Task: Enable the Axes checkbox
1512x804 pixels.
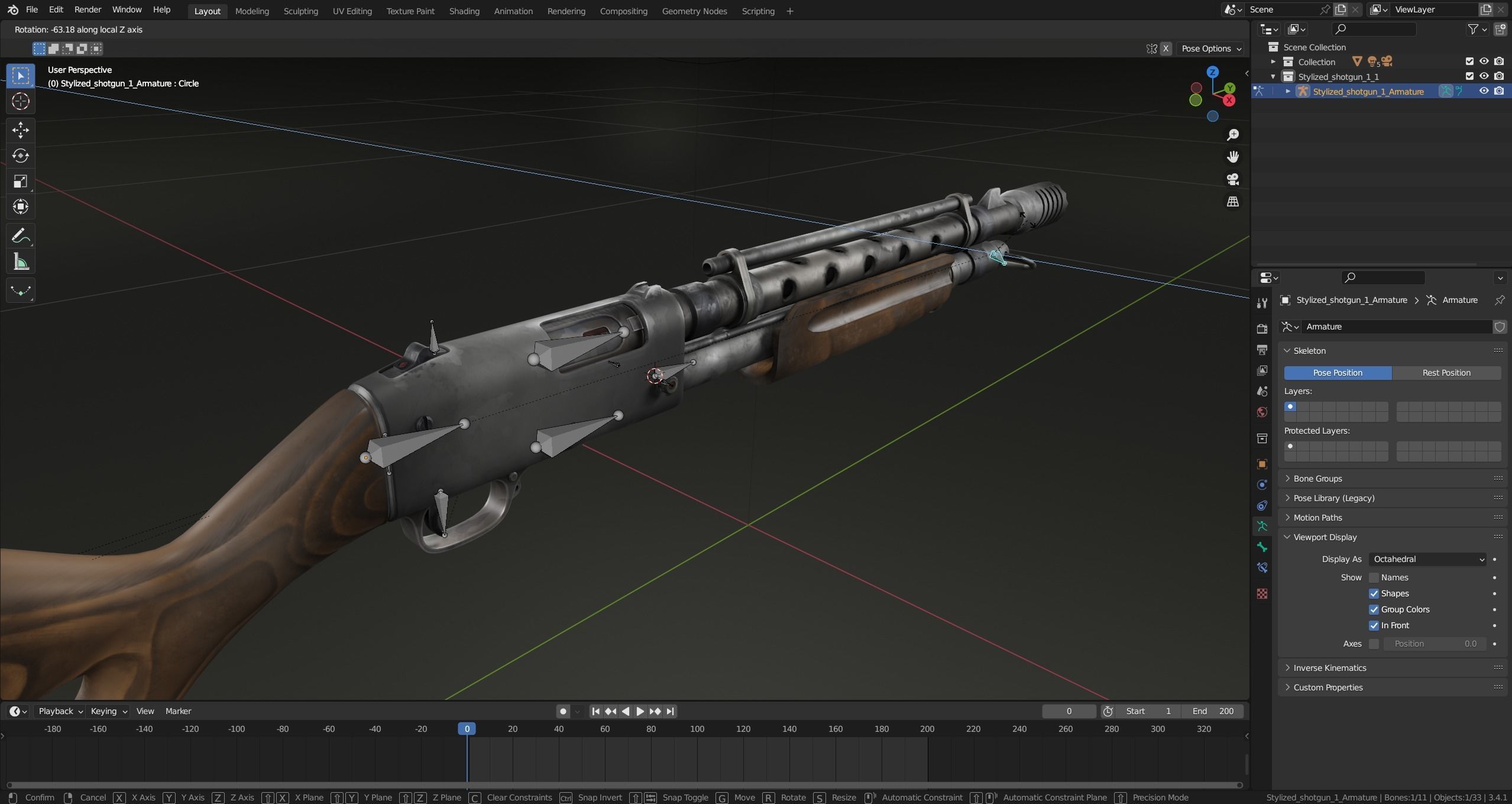Action: click(1374, 644)
